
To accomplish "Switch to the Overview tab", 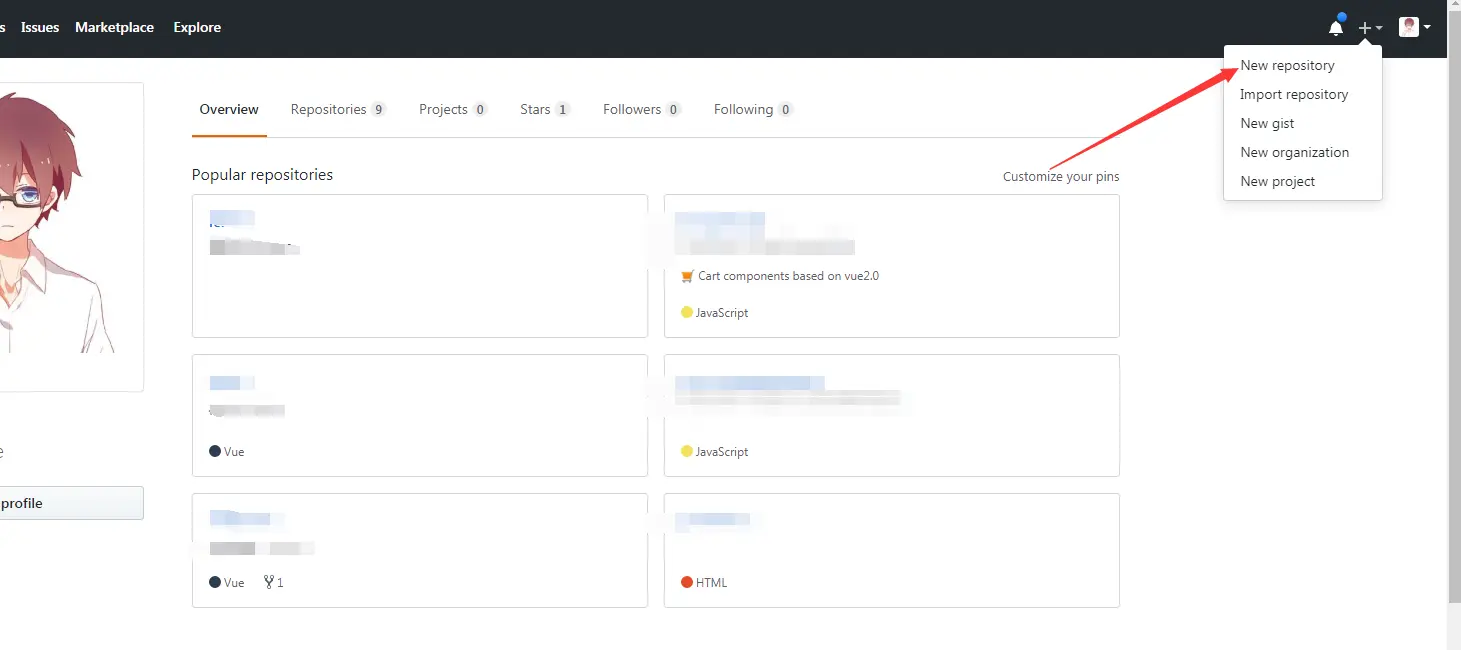I will pyautogui.click(x=229, y=109).
